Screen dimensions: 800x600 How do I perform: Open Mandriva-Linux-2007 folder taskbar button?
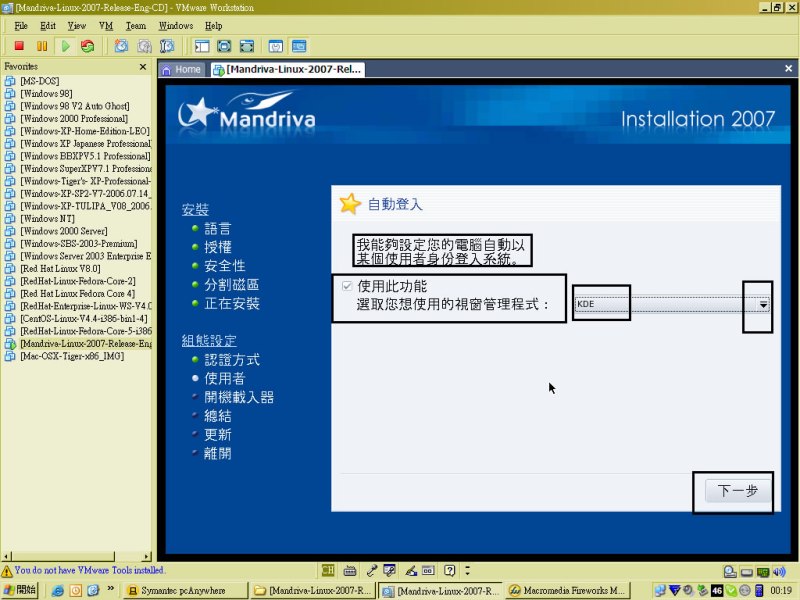313,591
